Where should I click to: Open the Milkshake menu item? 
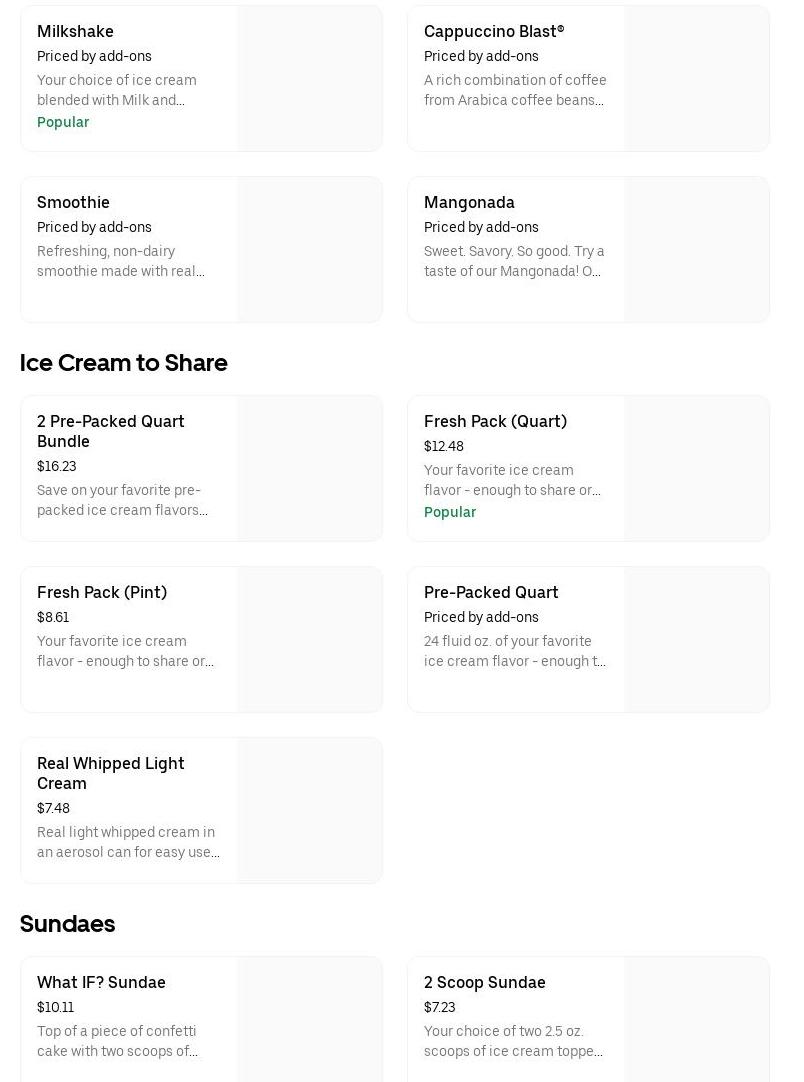pos(75,32)
